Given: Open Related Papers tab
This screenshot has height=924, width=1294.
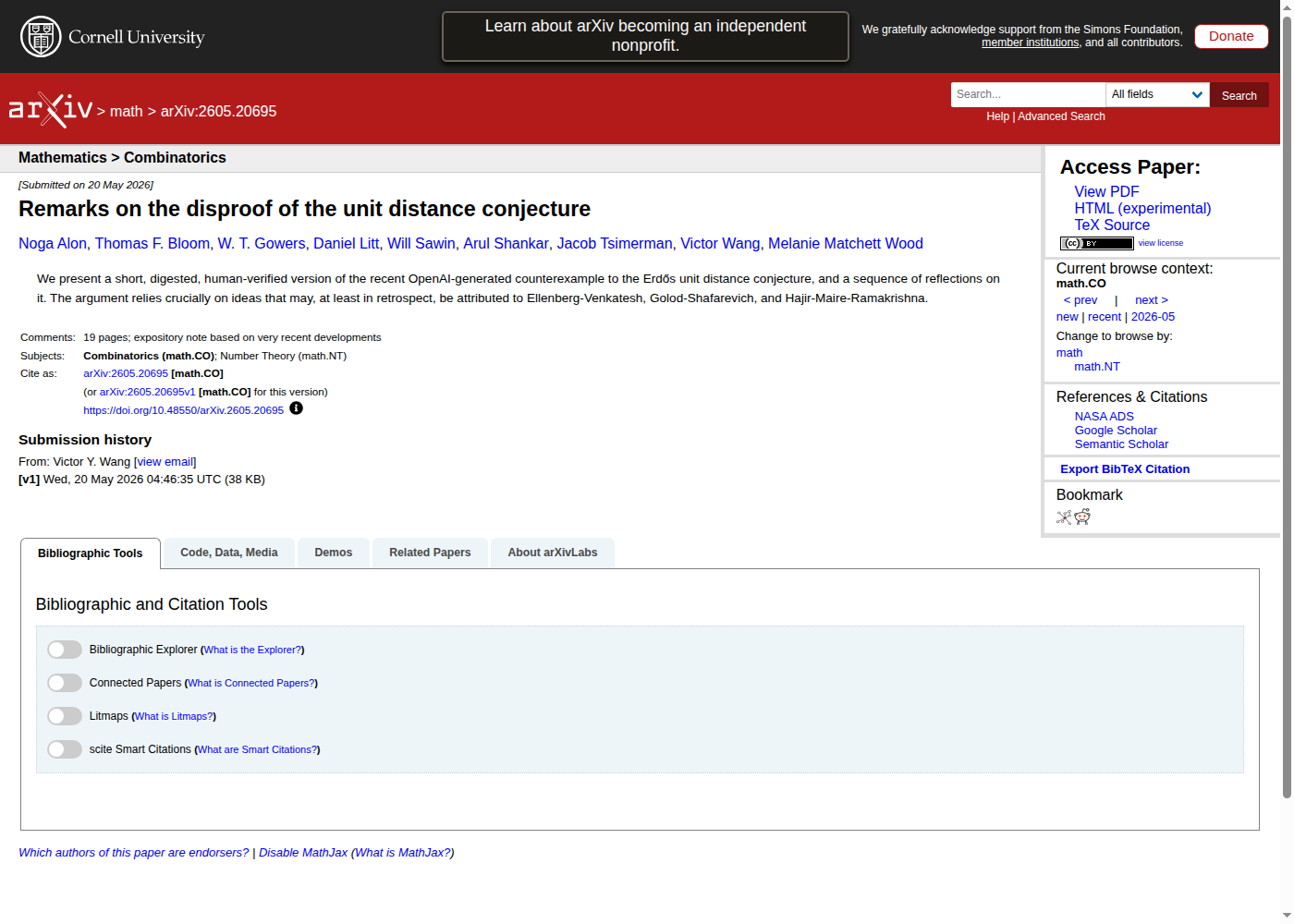Looking at the screenshot, I should point(430,553).
